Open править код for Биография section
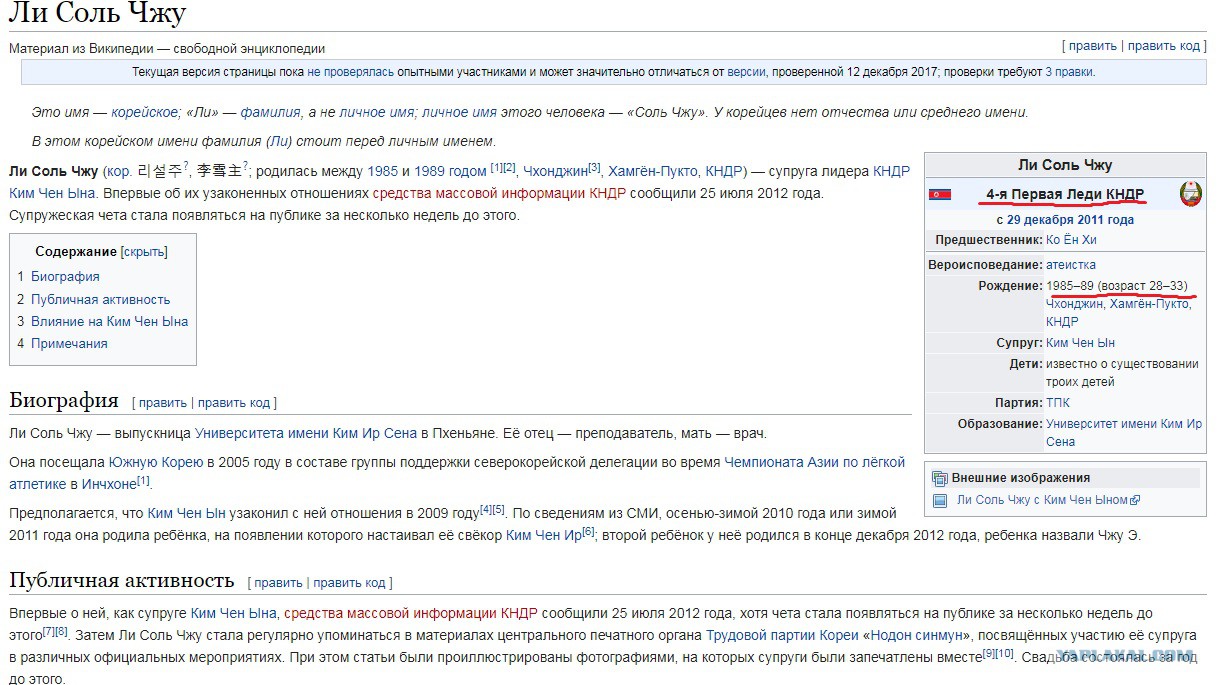1219x685 pixels. (x=234, y=403)
